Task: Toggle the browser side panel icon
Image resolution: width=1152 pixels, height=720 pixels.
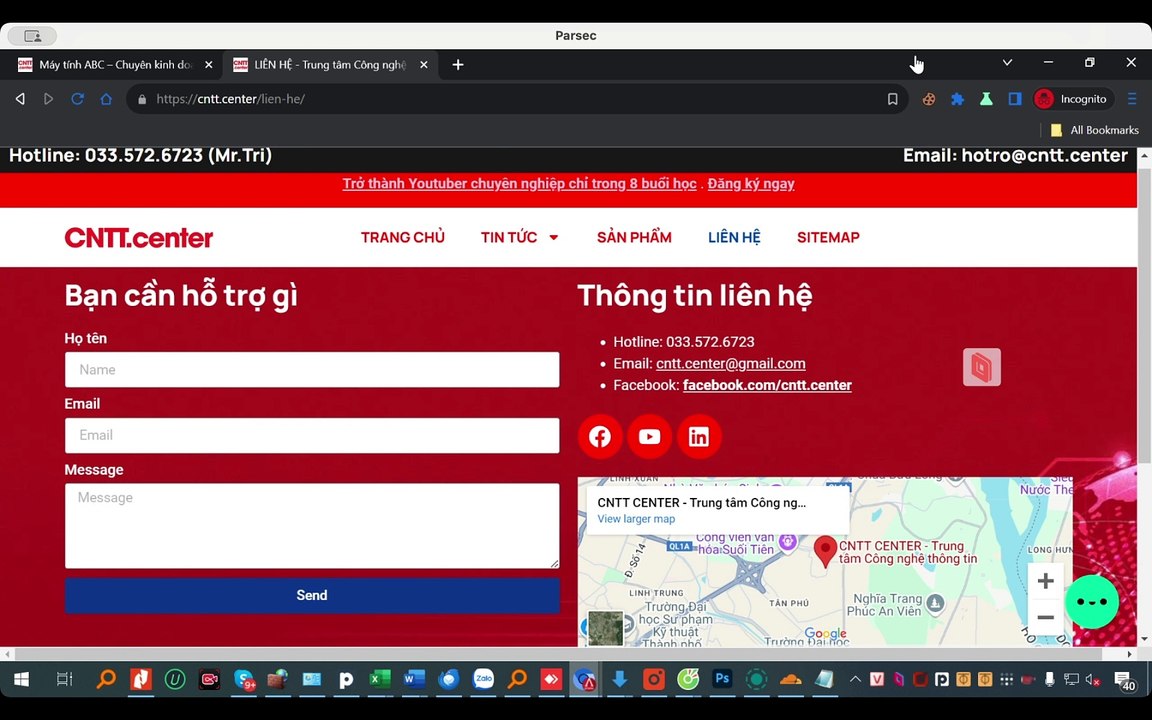Action: [x=1015, y=99]
